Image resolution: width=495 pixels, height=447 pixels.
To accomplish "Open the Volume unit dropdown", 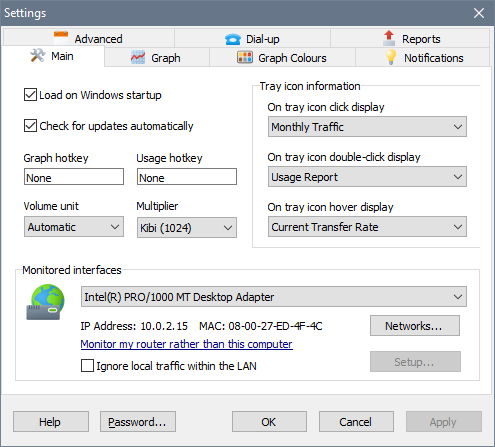I will point(74,227).
